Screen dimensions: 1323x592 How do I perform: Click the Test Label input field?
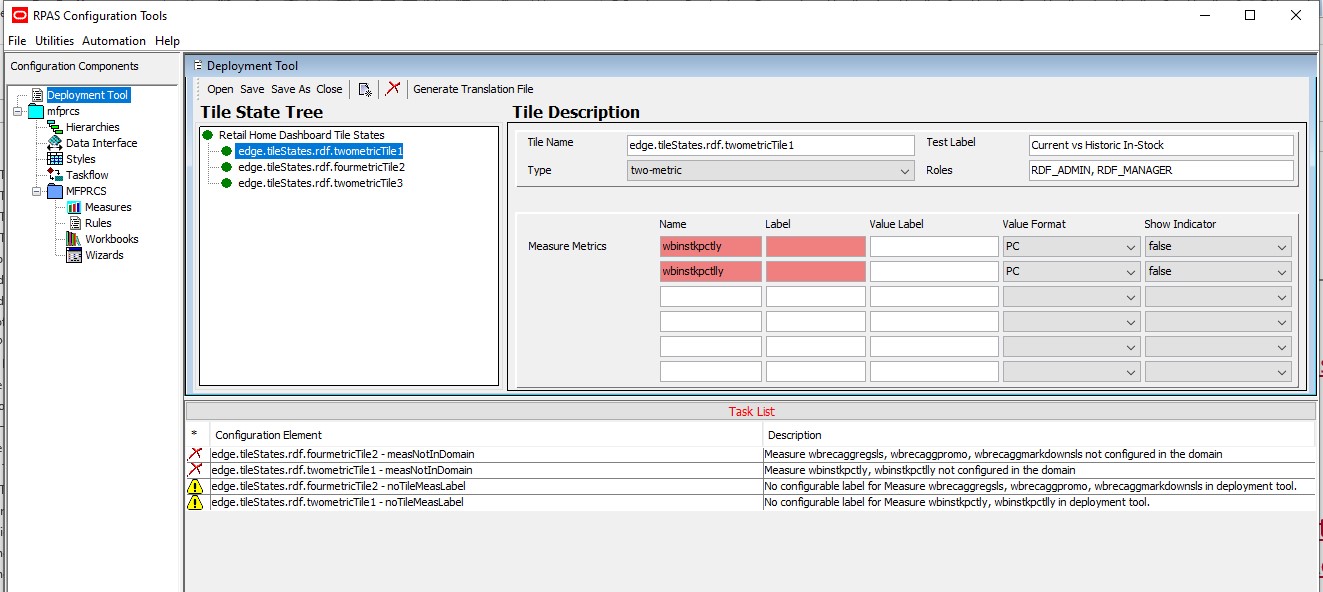(1161, 145)
